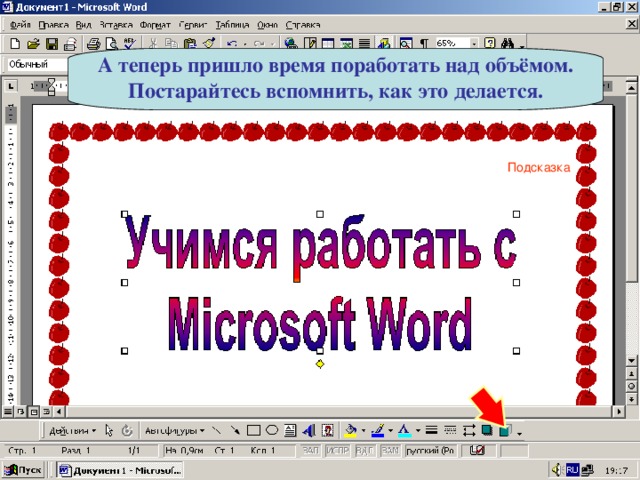The image size is (640, 480).
Task: Open the Автофигуры shapes menu
Action: 175,431
